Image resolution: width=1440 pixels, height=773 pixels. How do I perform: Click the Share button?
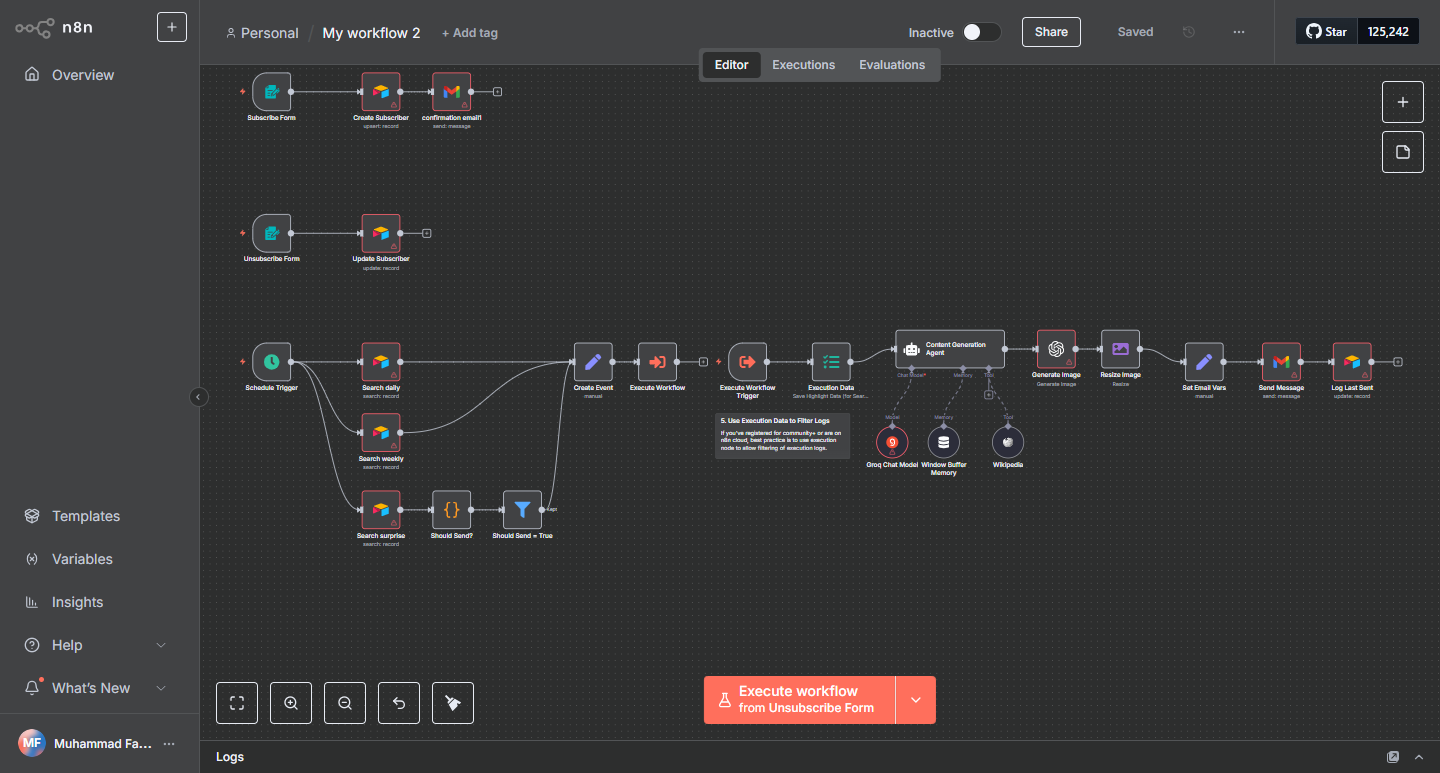tap(1051, 32)
